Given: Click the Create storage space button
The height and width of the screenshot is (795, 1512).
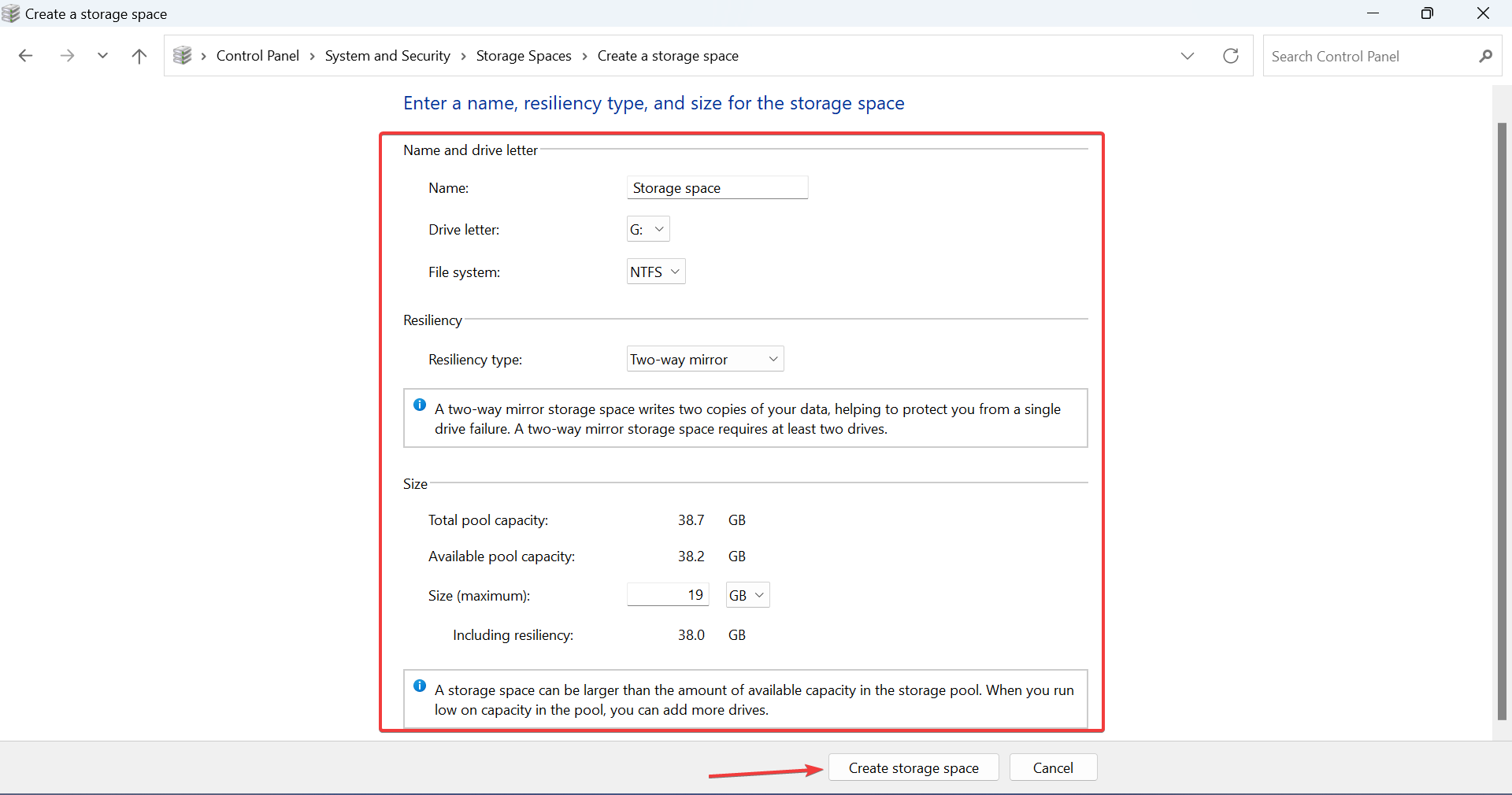Looking at the screenshot, I should point(913,767).
